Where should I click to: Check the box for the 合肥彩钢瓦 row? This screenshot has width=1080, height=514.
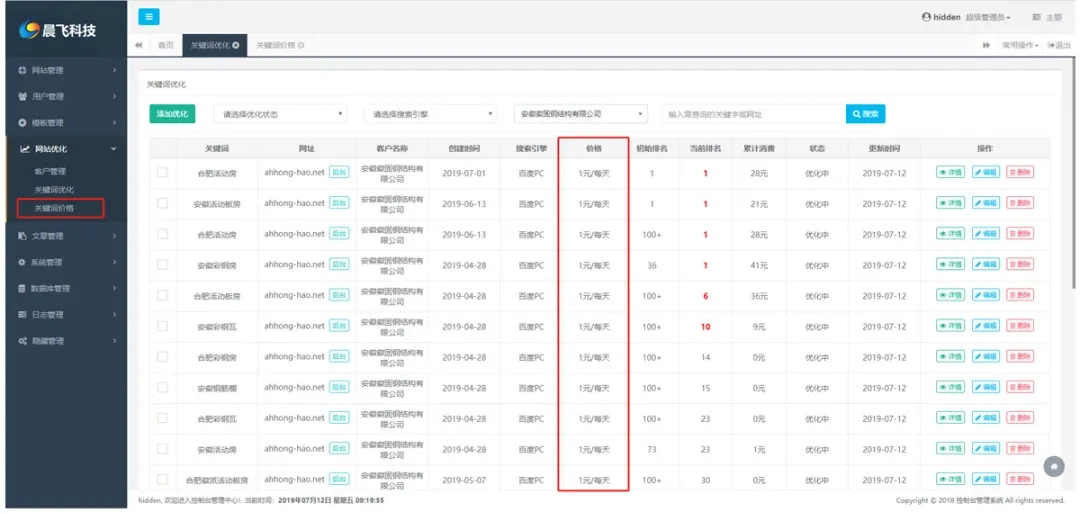(x=163, y=418)
